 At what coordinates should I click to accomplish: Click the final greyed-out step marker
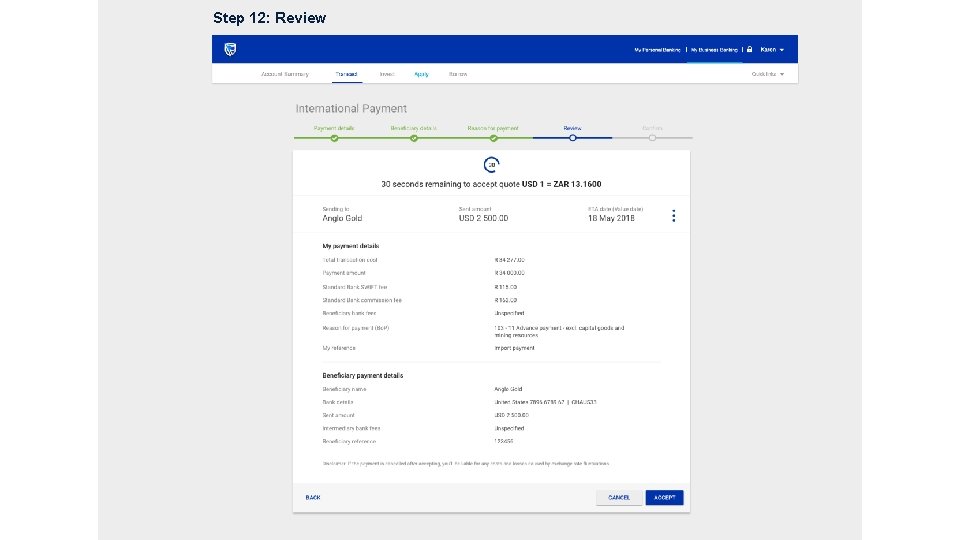point(653,138)
